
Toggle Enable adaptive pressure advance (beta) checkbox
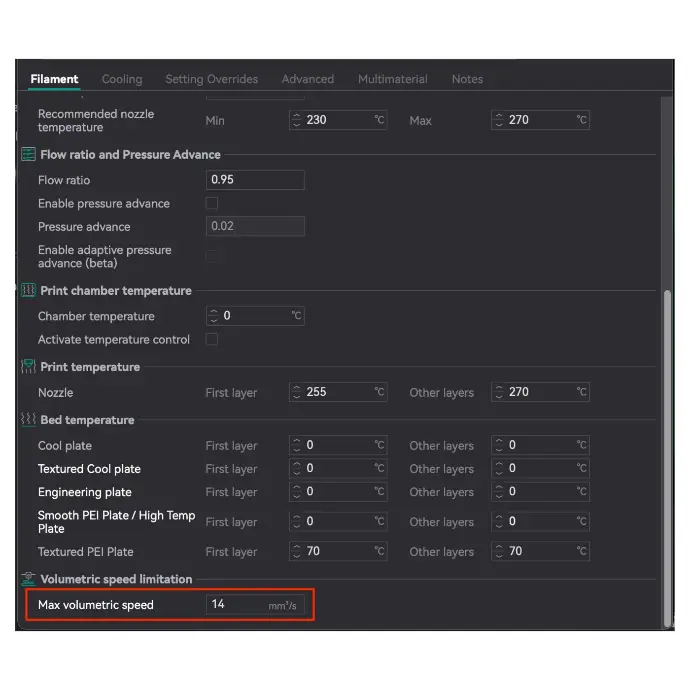(212, 257)
